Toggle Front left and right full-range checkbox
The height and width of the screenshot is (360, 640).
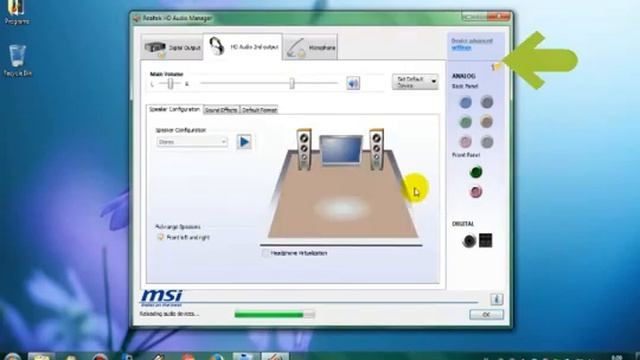click(161, 237)
